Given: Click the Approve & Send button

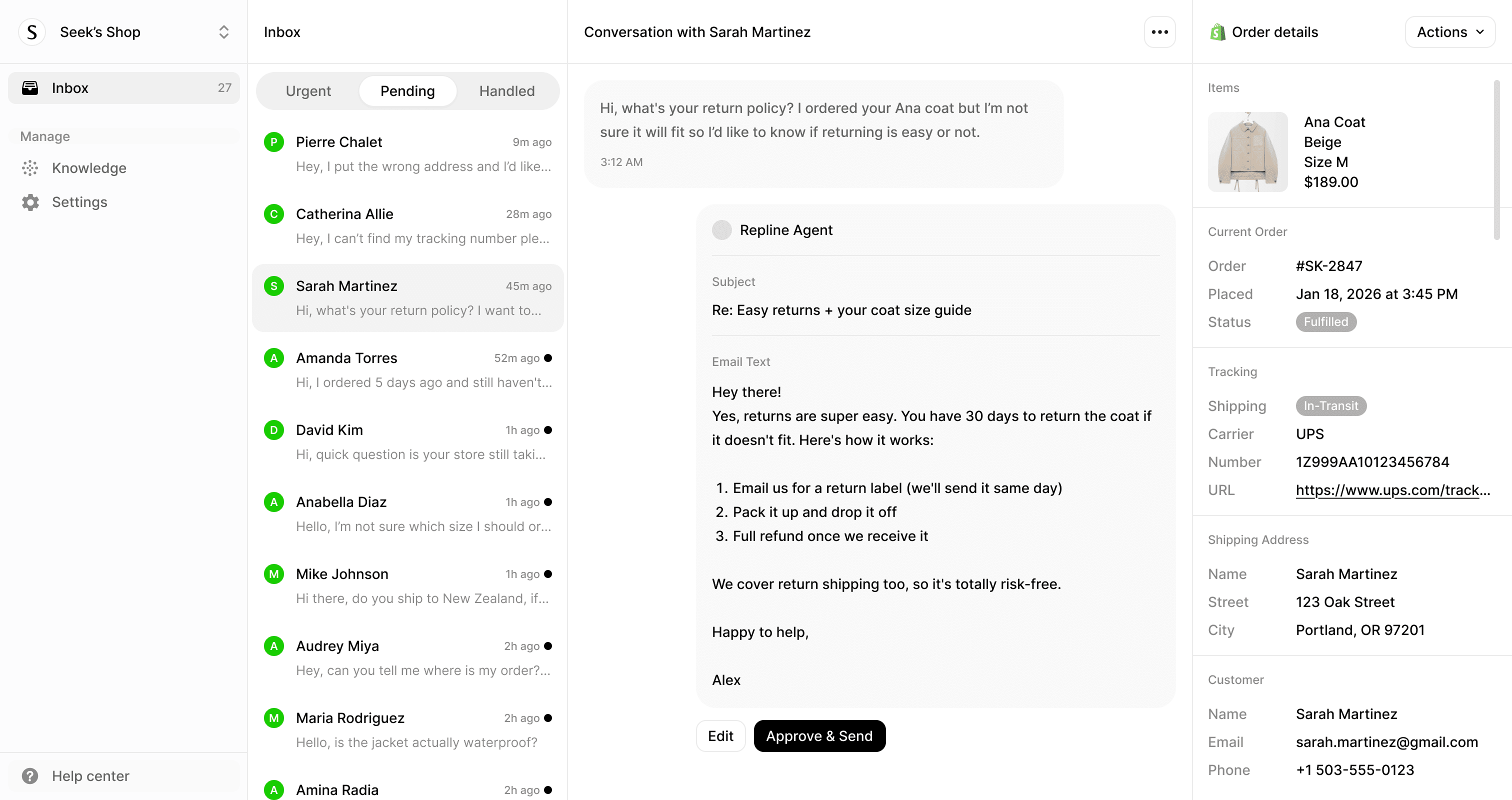Looking at the screenshot, I should click(x=819, y=736).
